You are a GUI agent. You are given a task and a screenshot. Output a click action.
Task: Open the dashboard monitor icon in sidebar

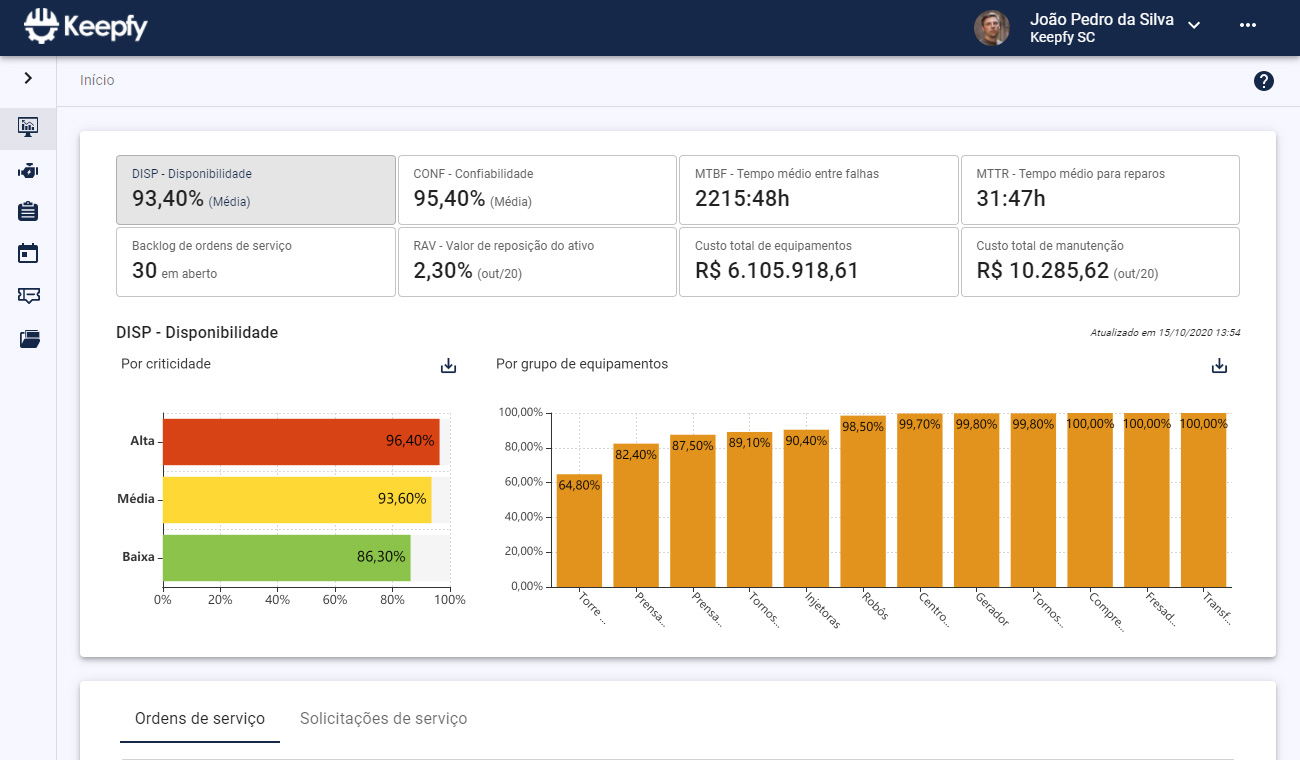coord(28,128)
